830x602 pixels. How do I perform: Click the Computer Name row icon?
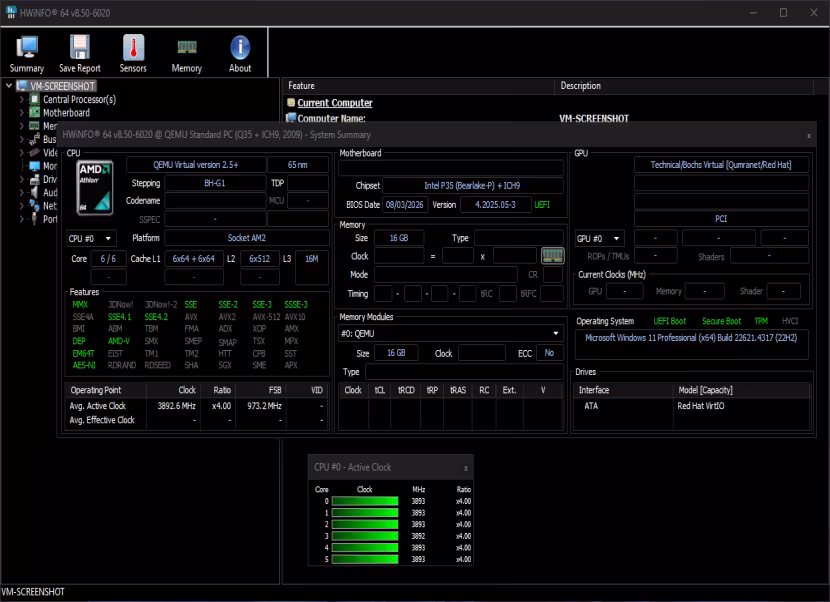point(291,118)
